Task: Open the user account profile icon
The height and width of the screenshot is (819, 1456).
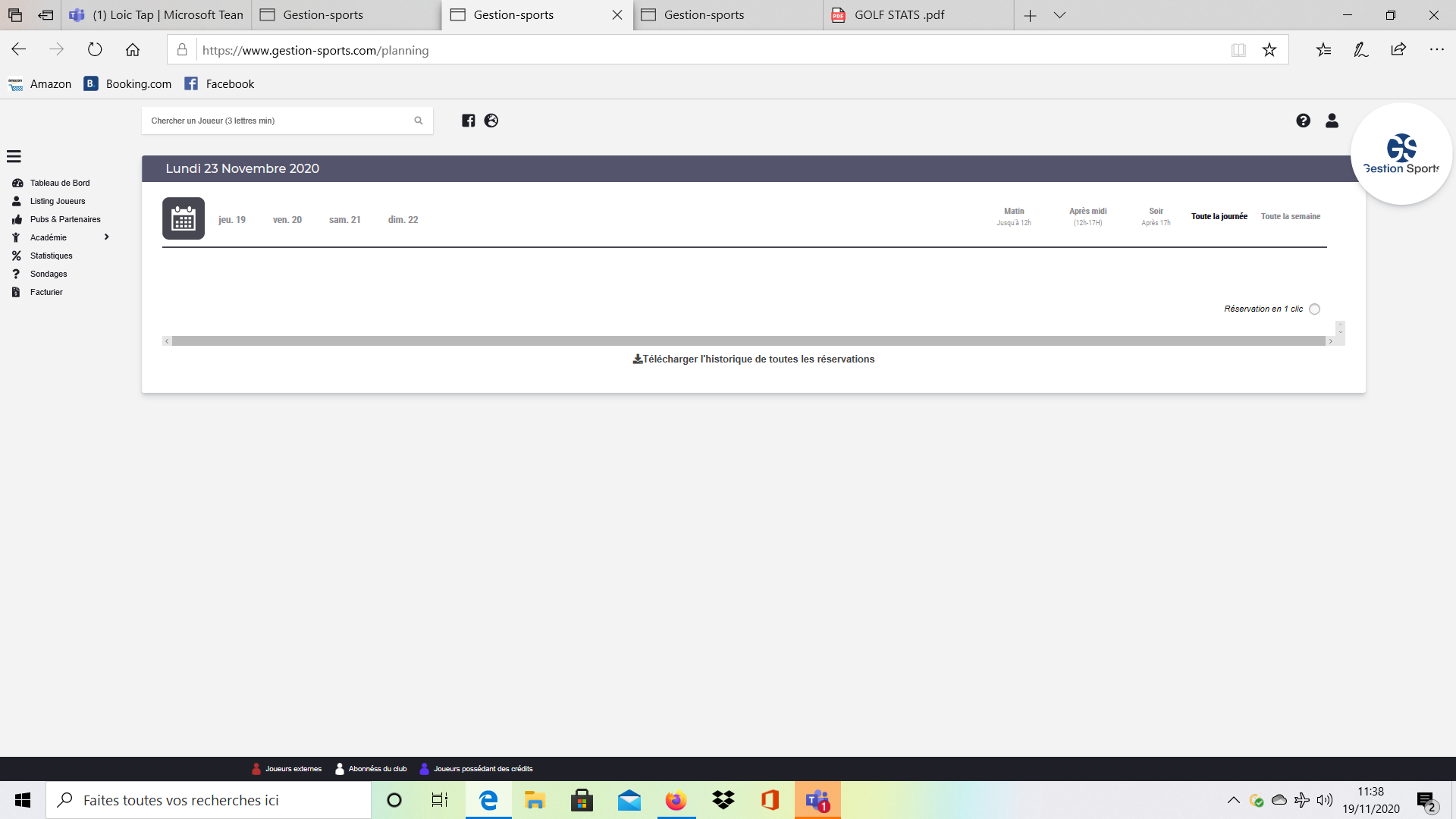Action: [x=1332, y=121]
